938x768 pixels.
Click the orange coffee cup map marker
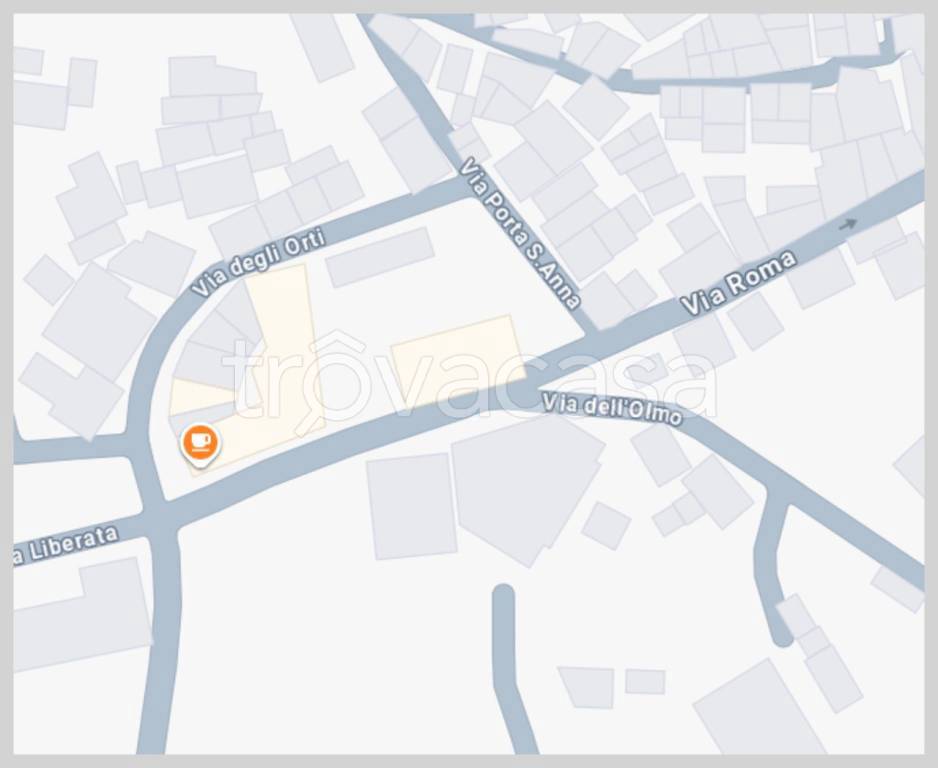pyautogui.click(x=200, y=444)
